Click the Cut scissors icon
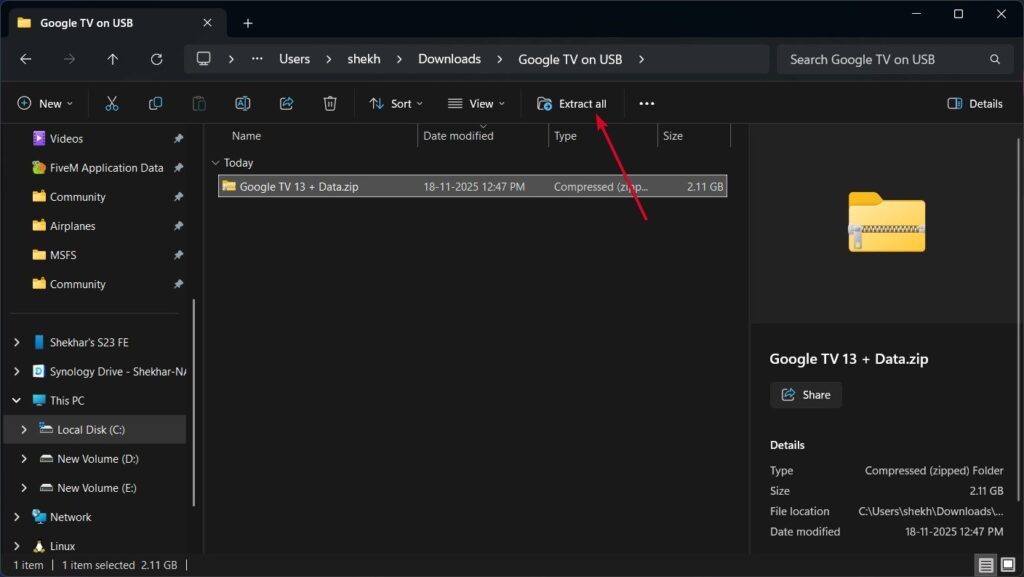 [112, 103]
